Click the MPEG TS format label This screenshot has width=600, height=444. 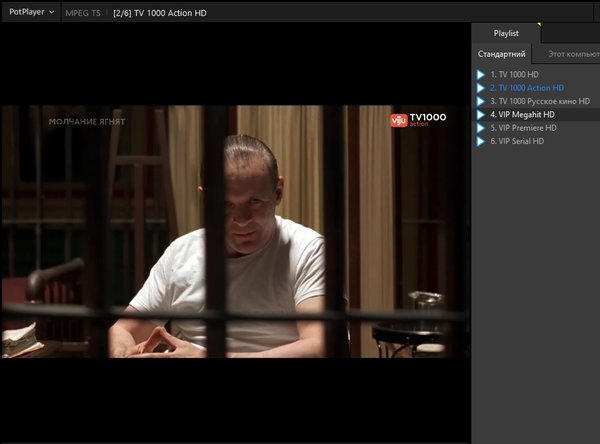point(83,13)
